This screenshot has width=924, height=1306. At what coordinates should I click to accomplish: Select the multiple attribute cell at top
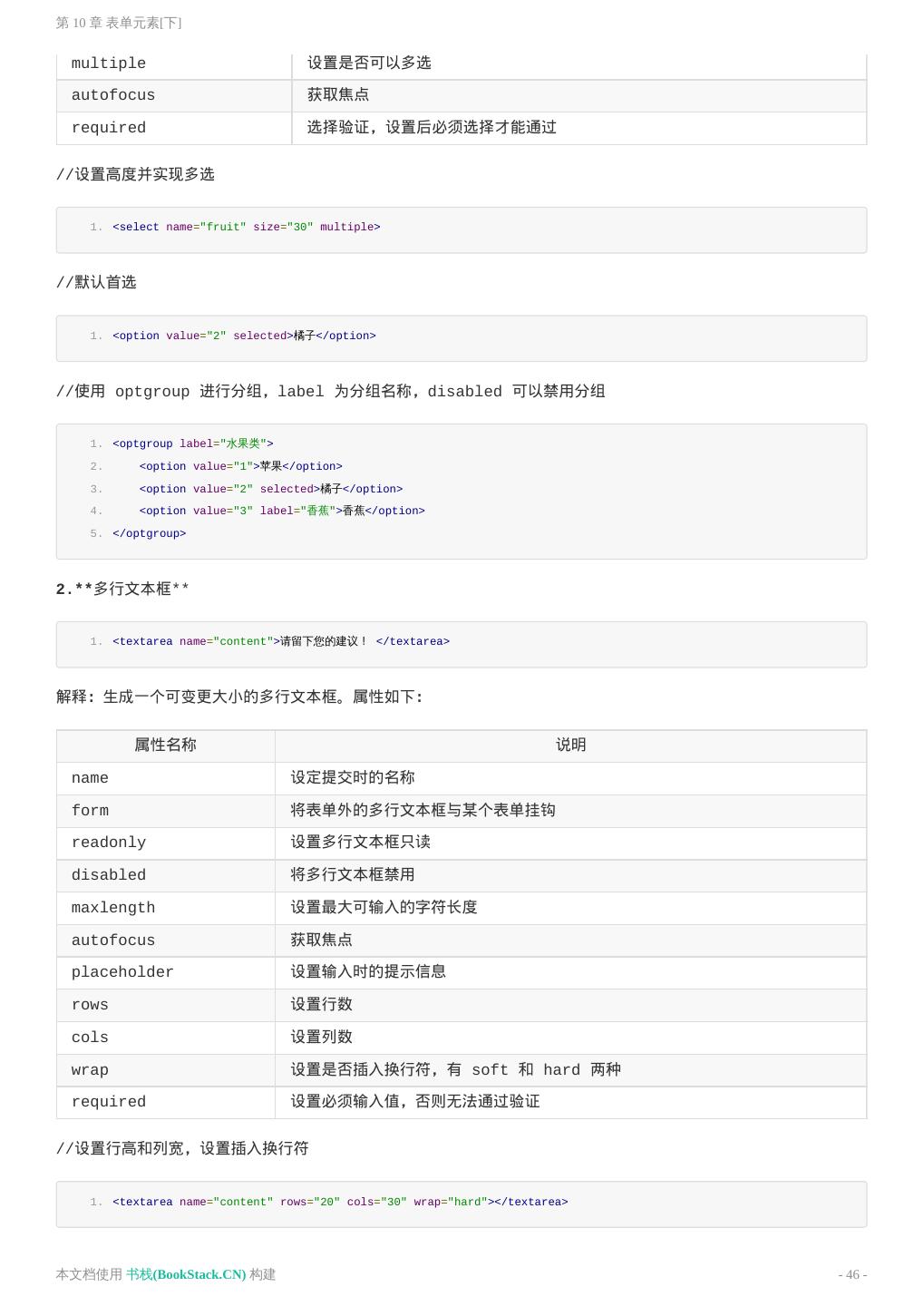tap(174, 63)
